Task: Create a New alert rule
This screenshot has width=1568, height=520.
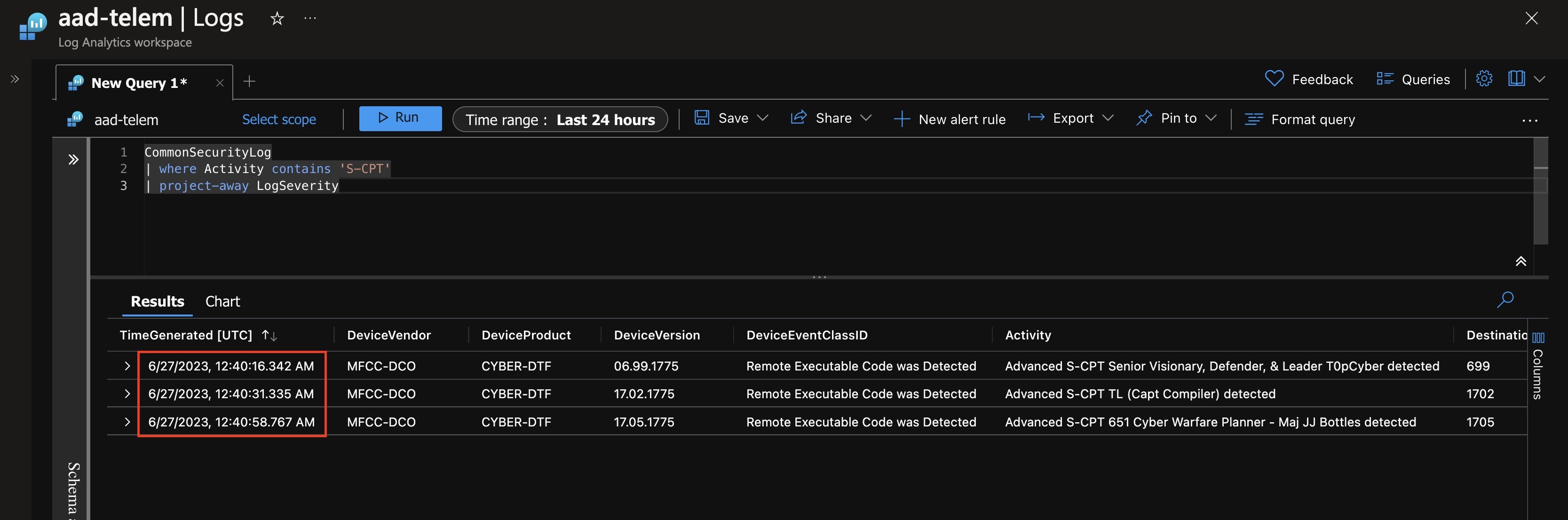Action: [x=950, y=118]
